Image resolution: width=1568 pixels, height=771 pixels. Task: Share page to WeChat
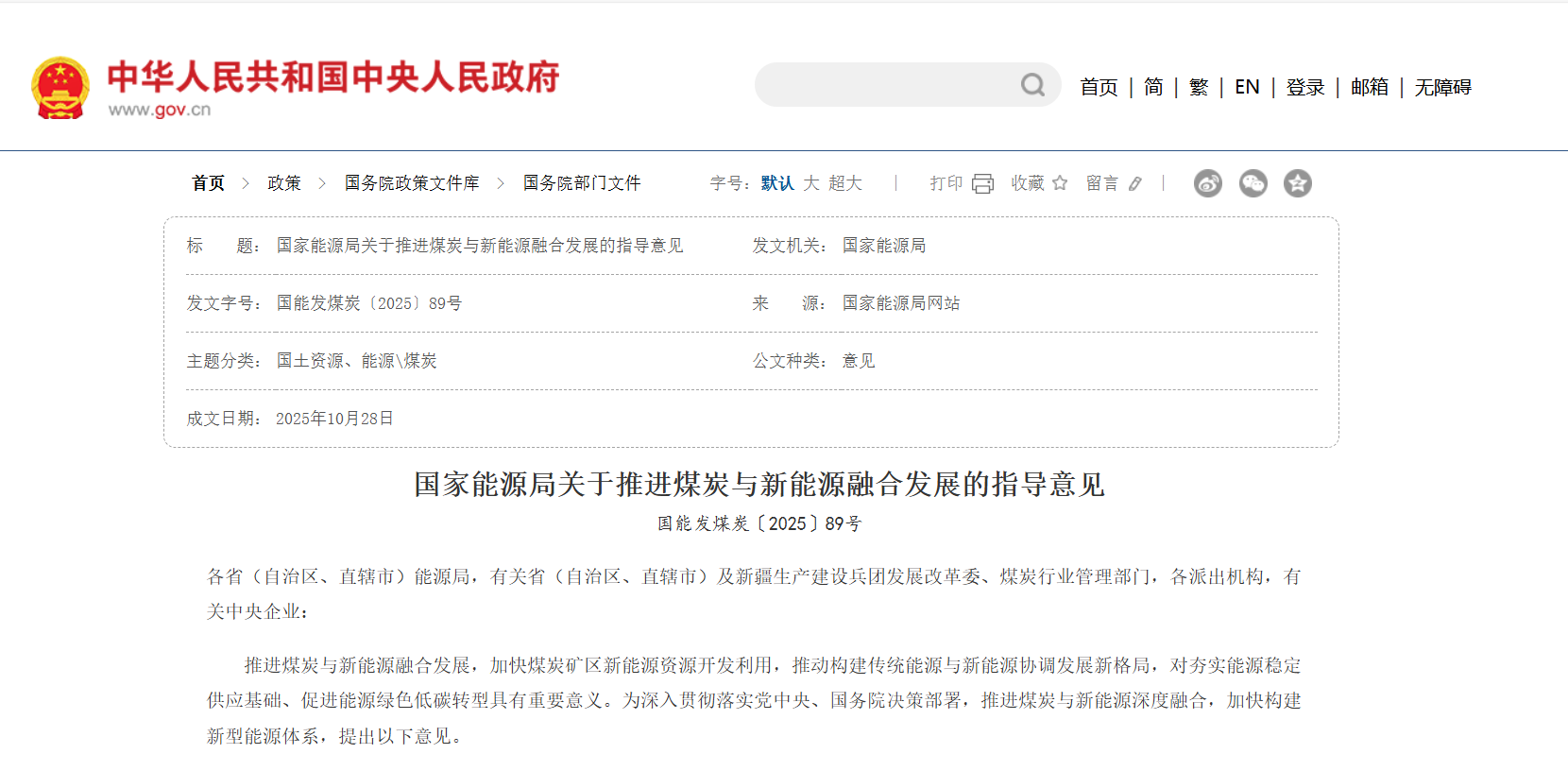(x=1253, y=183)
